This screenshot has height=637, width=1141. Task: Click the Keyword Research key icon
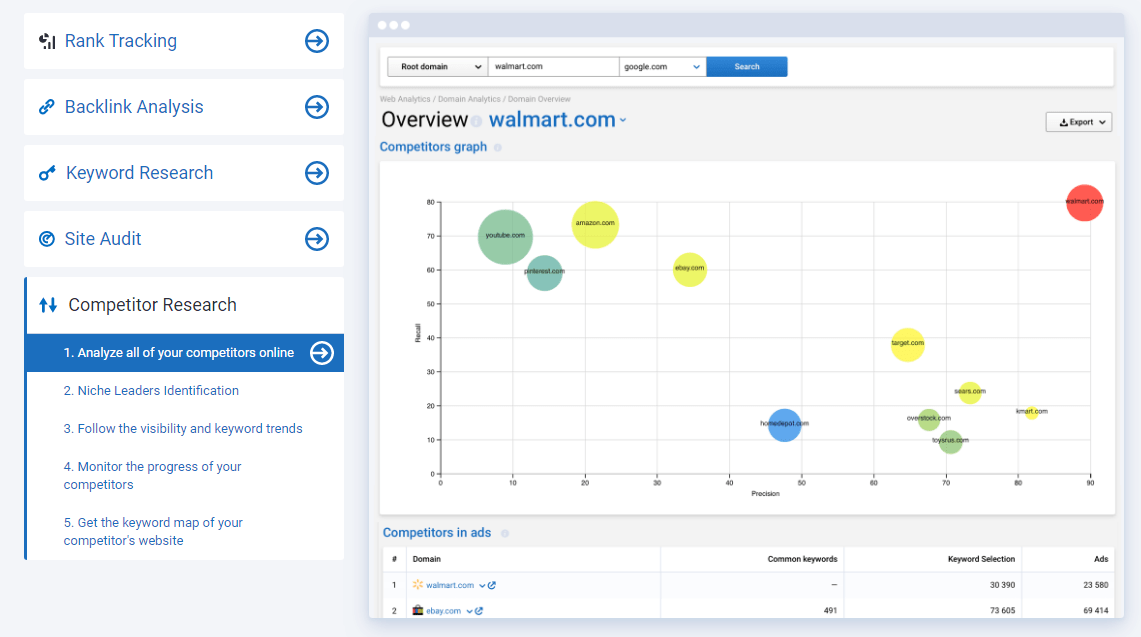coord(47,173)
